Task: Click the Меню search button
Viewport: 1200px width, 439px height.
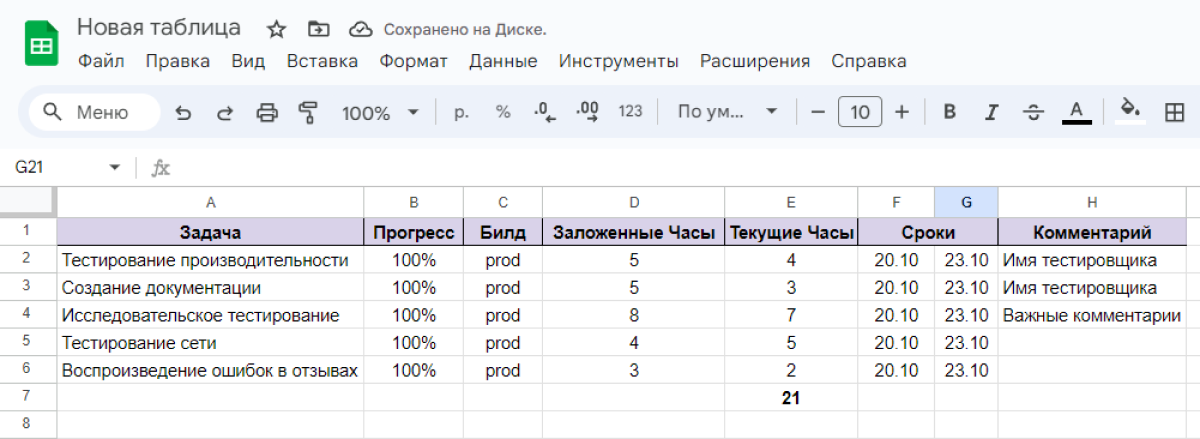Action: 94,112
